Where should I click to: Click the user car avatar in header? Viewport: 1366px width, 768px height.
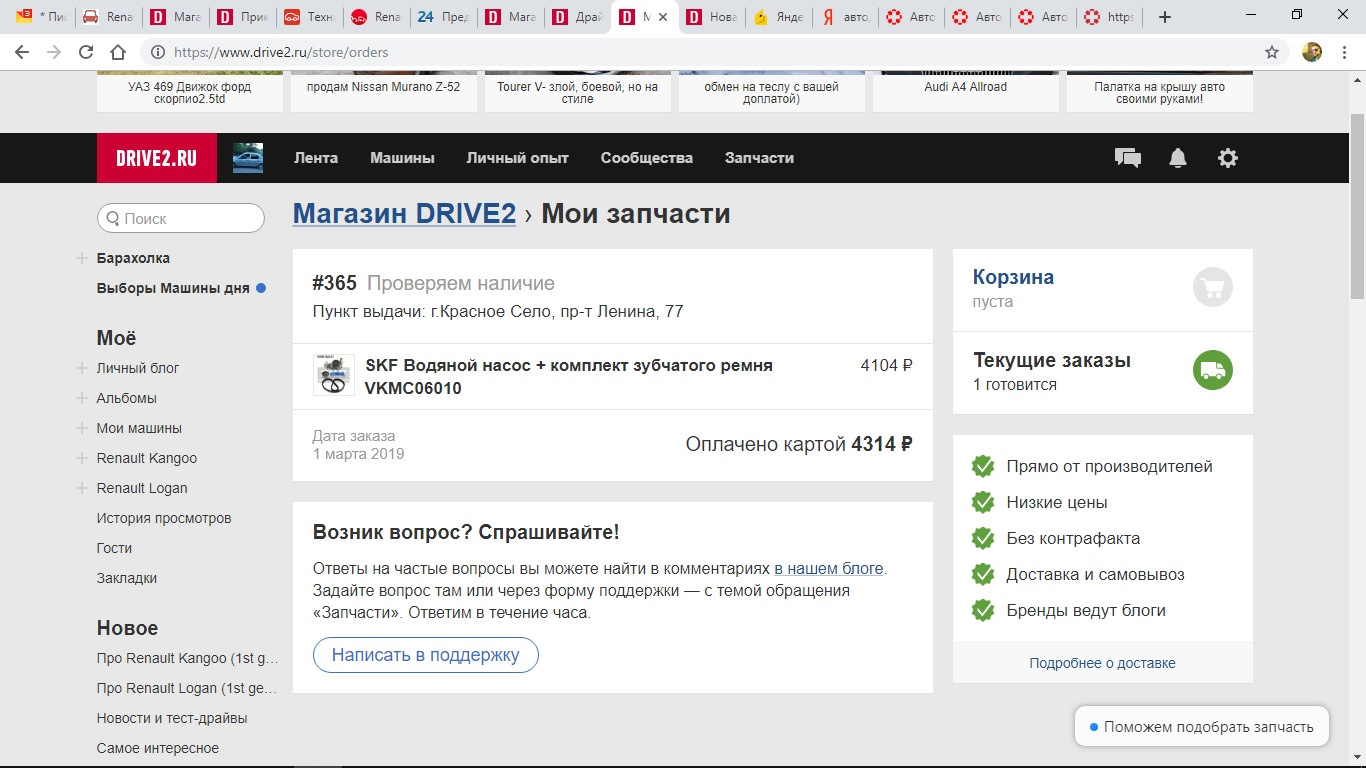pos(248,158)
